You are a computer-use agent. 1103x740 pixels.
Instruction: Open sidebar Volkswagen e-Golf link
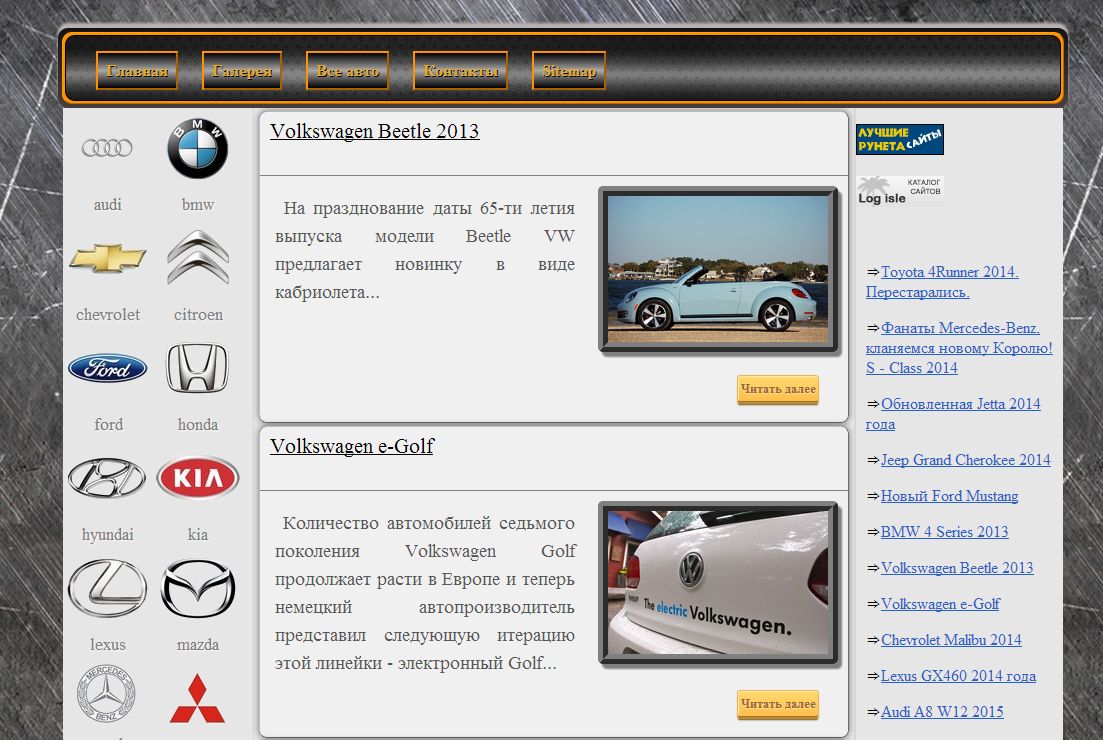click(x=941, y=604)
